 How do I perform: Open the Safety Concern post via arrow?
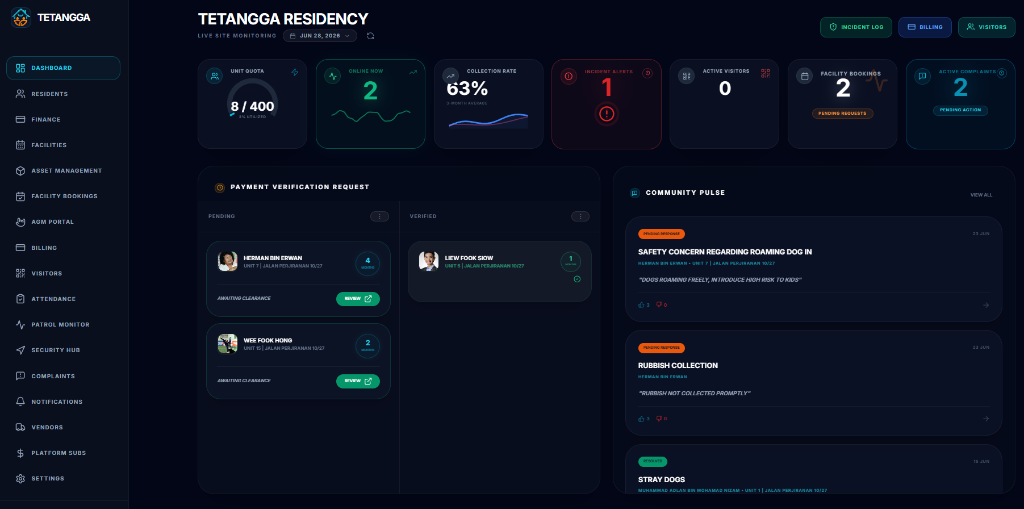(986, 305)
